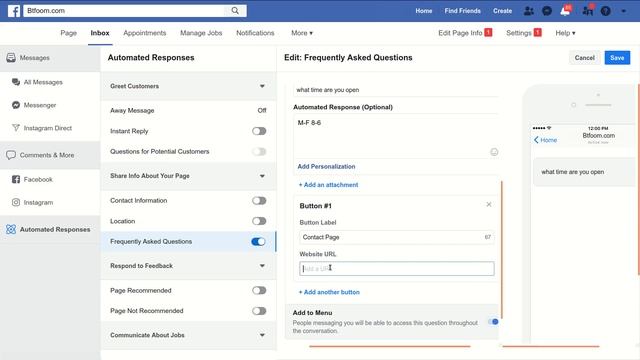
Task: Click the All Messages chat icon
Action: 16,82
